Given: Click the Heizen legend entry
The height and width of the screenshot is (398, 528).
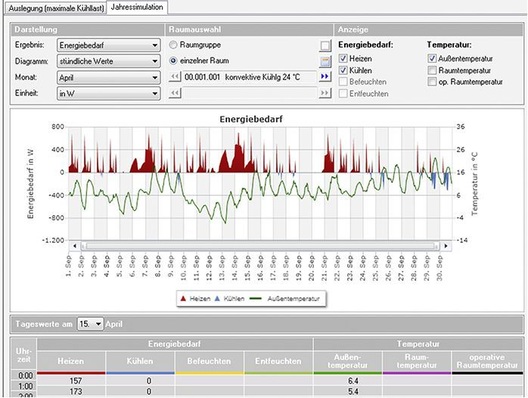Looking at the screenshot, I should 195,299.
